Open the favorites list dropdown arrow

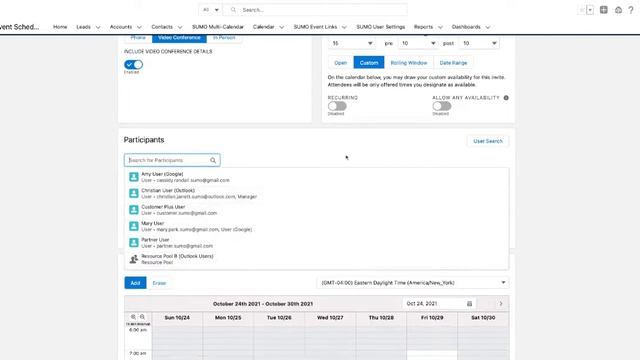pos(590,10)
